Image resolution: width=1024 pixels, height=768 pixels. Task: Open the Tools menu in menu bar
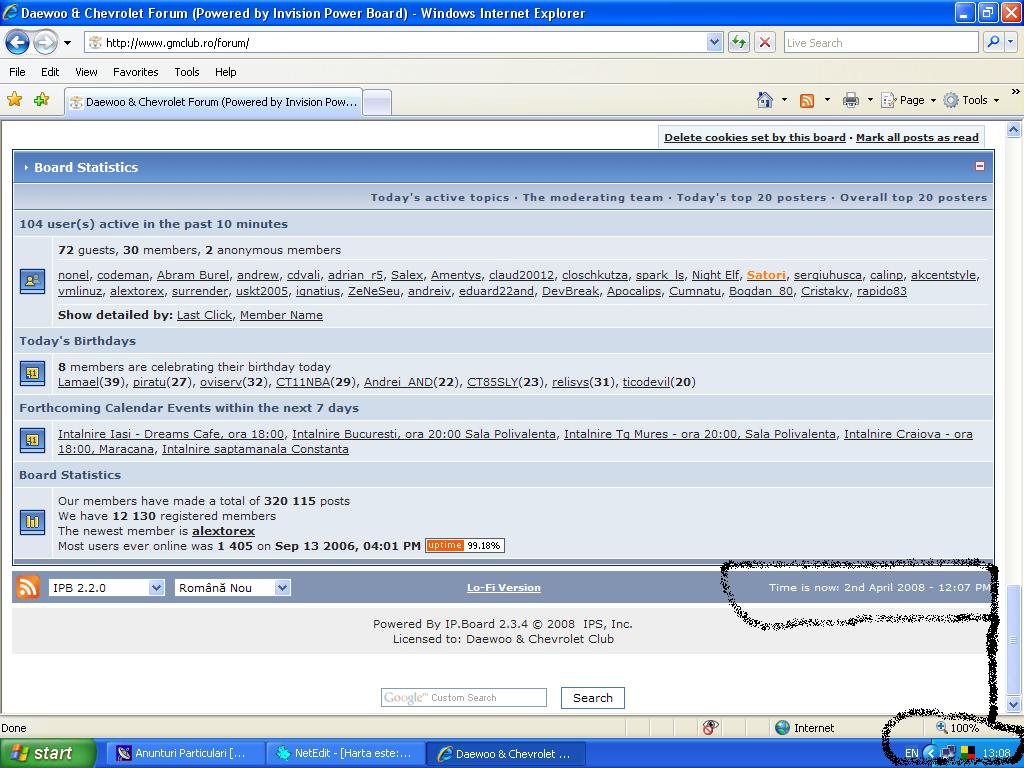coord(187,72)
